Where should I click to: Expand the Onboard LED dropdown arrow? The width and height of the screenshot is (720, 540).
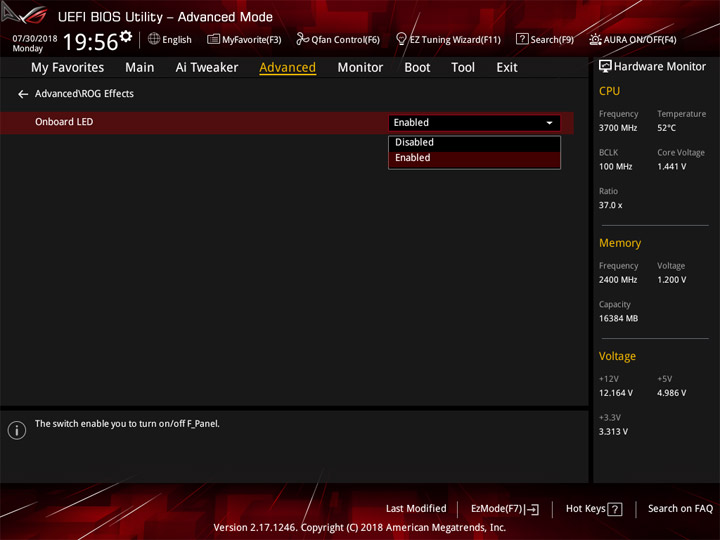[x=549, y=123]
